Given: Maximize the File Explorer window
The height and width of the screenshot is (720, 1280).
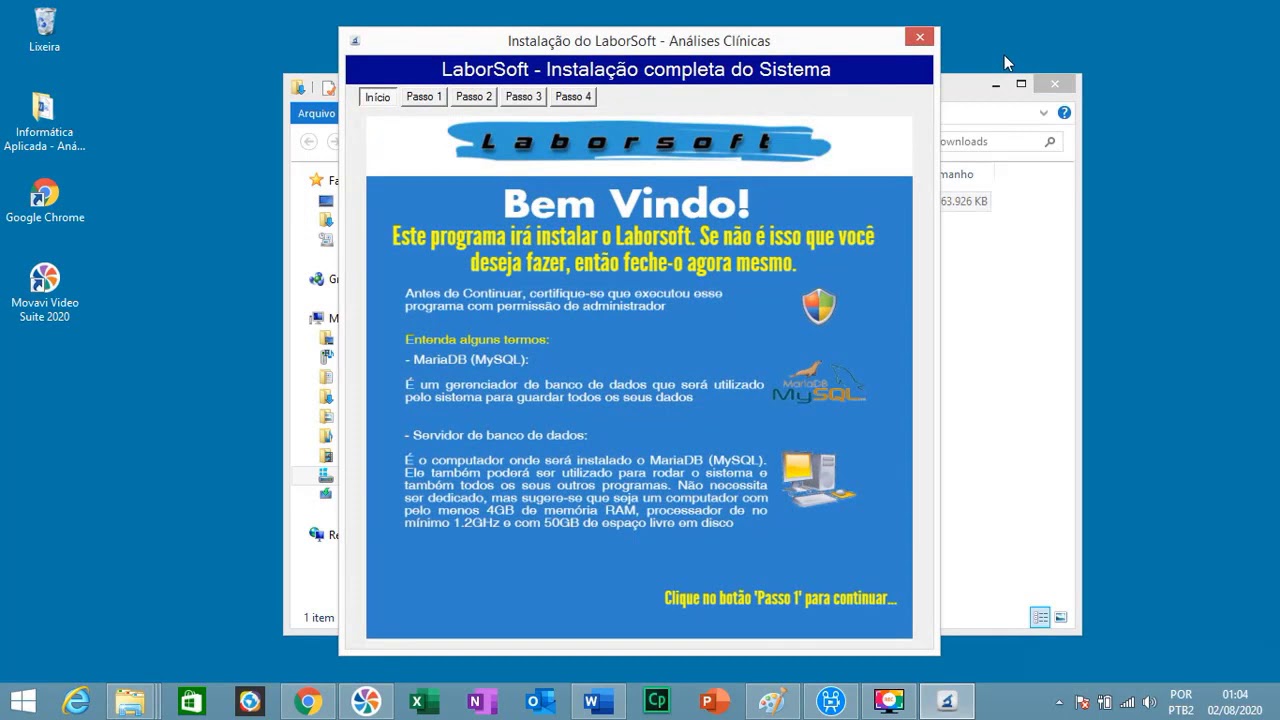Looking at the screenshot, I should (x=1021, y=84).
